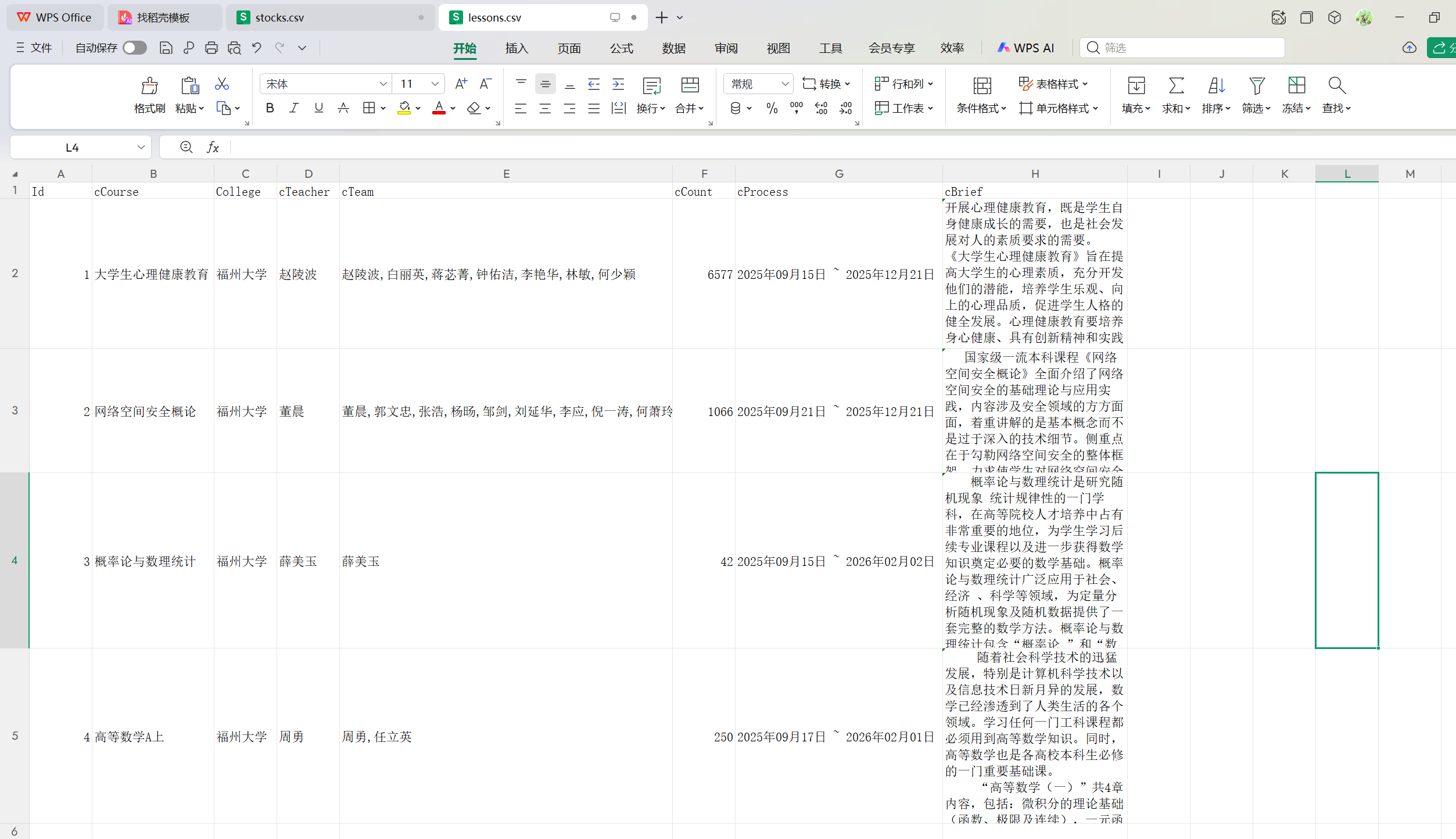The width and height of the screenshot is (1456, 839).
Task: Click the Cut scissors icon
Action: click(x=221, y=84)
